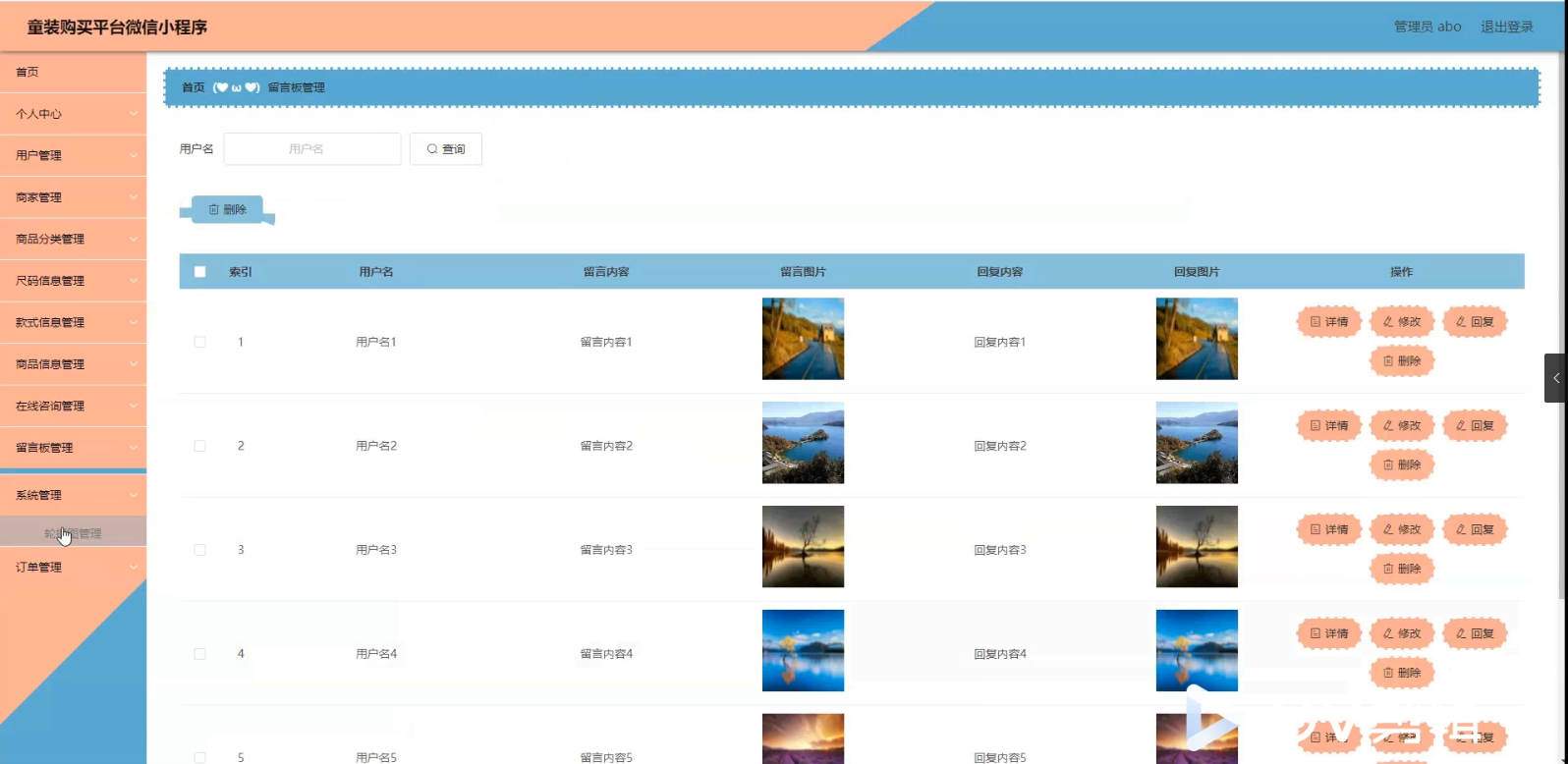This screenshot has height=764, width=1568.
Task: Click the 退出登录 logout link
Action: coord(1507,27)
